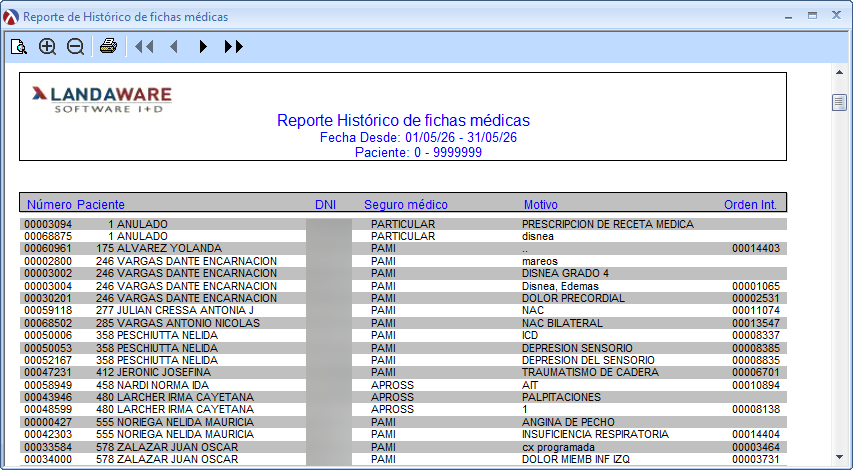
Task: Click order number 00014403
Action: [x=756, y=248]
